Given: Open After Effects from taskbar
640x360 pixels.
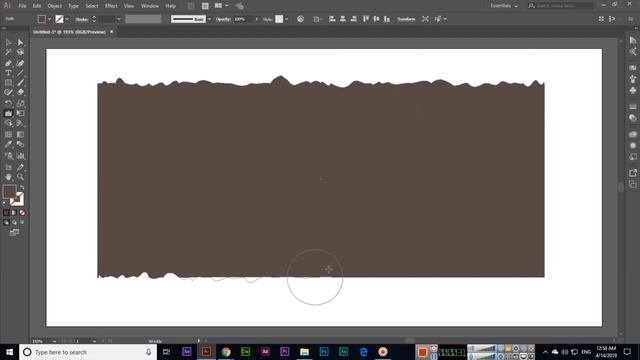Looking at the screenshot, I should tap(187, 352).
